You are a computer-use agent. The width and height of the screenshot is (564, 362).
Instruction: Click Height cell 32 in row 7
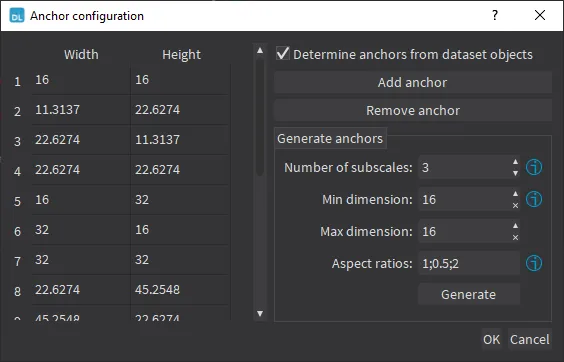click(180, 260)
